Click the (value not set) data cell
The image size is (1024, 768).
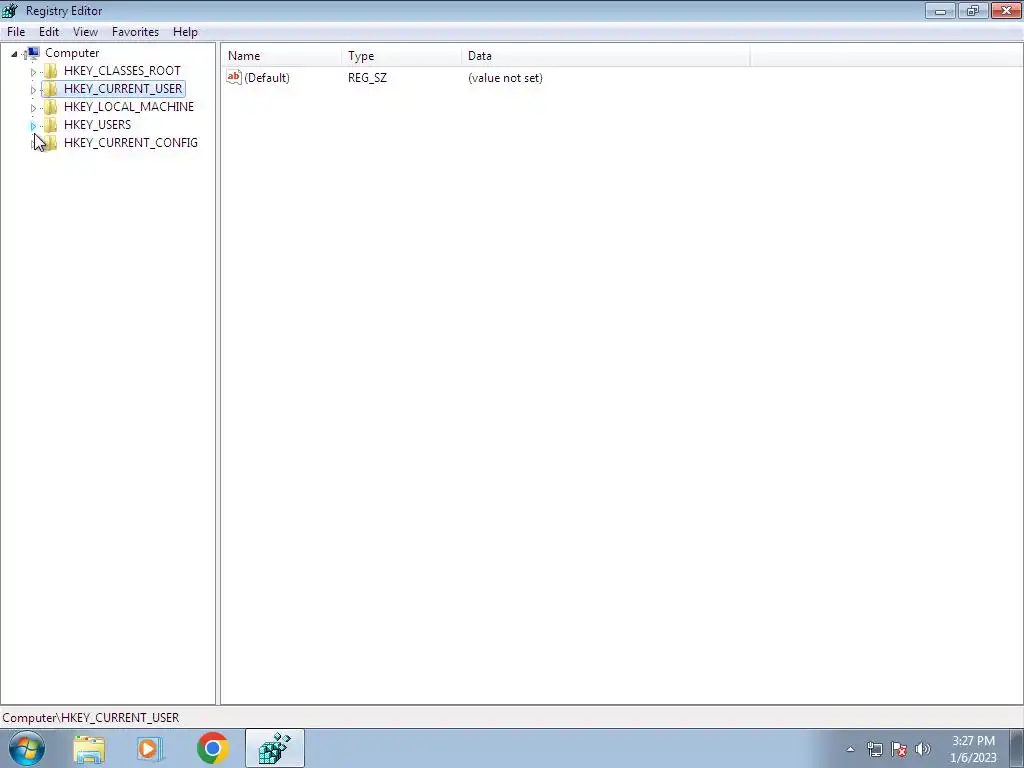coord(505,78)
